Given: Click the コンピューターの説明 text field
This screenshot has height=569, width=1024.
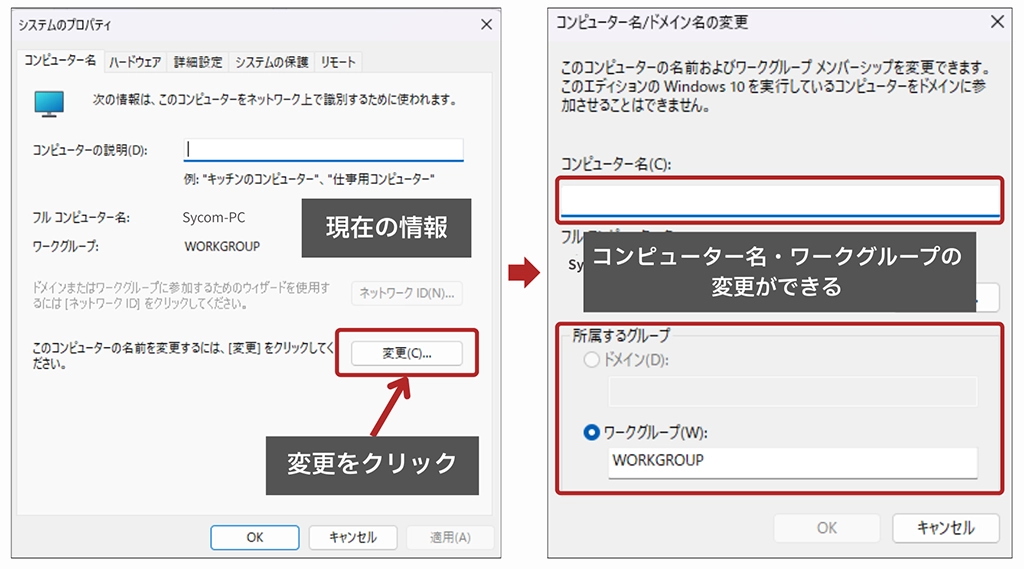Looking at the screenshot, I should 324,149.
